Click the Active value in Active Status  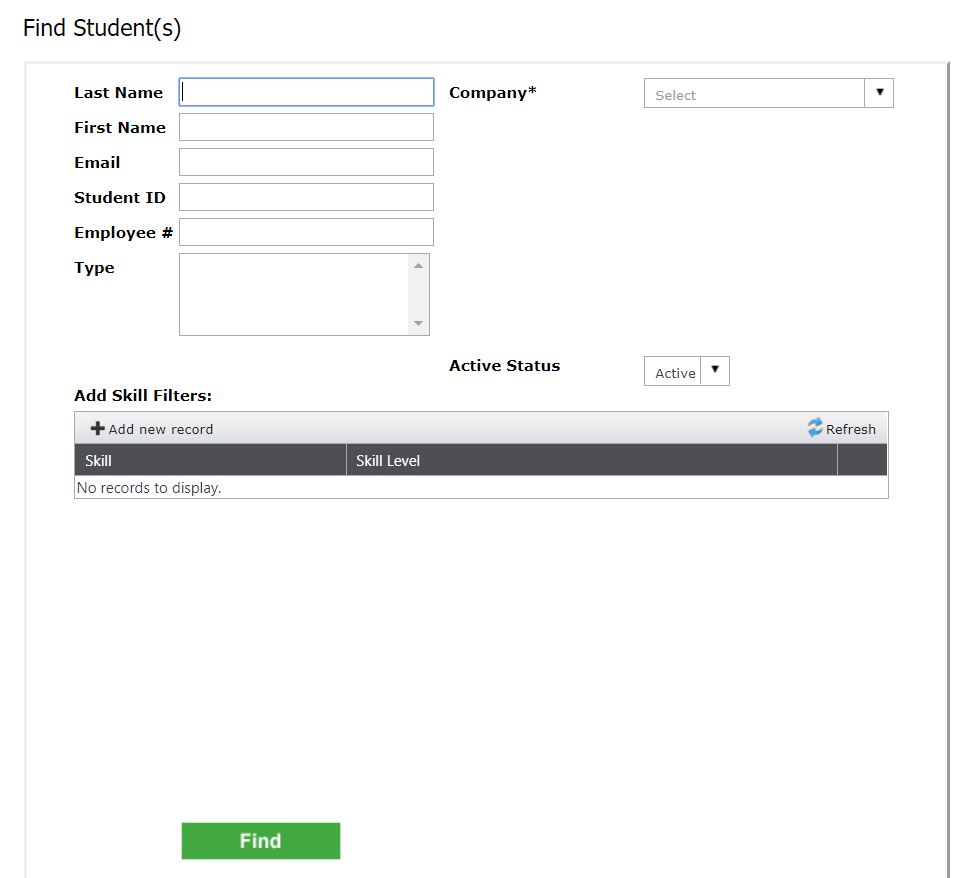674,373
